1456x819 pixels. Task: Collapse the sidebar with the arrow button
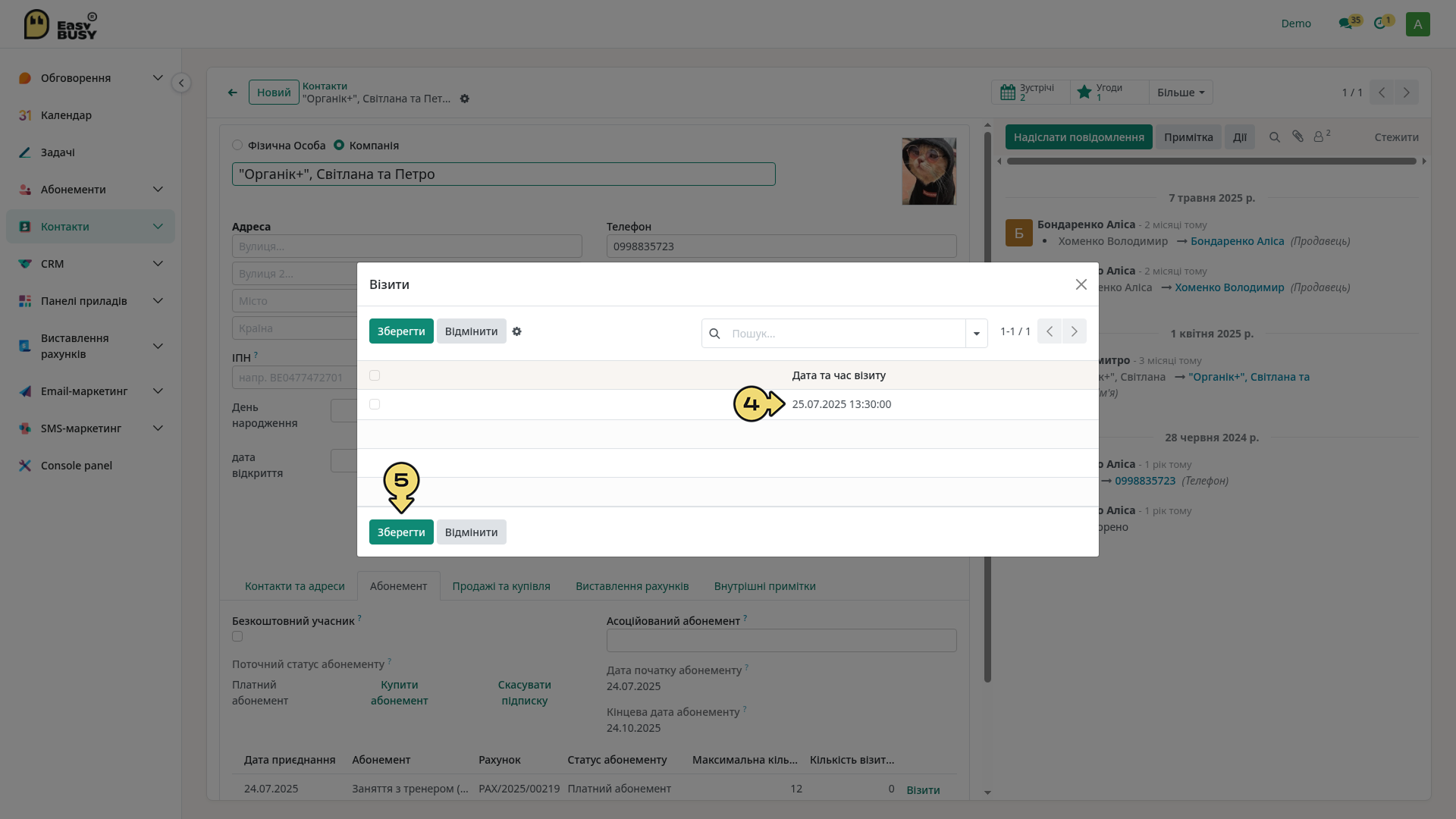point(180,83)
